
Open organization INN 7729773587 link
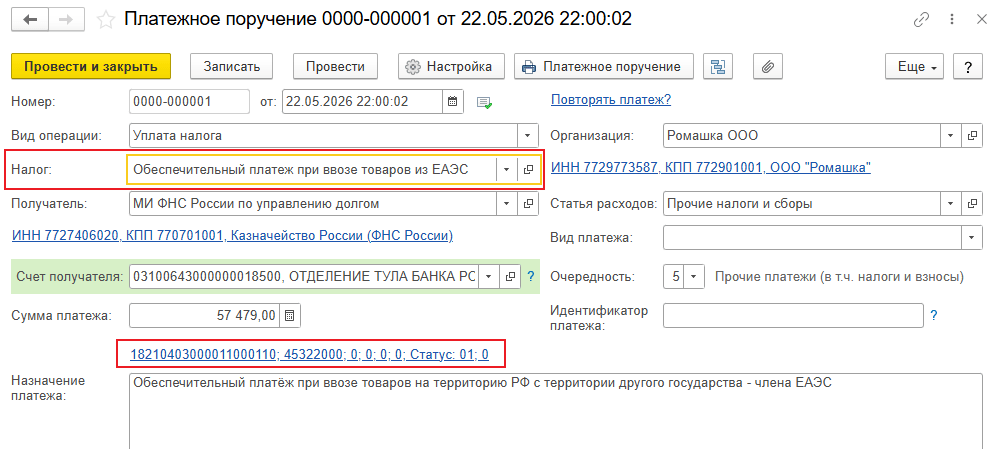click(711, 168)
